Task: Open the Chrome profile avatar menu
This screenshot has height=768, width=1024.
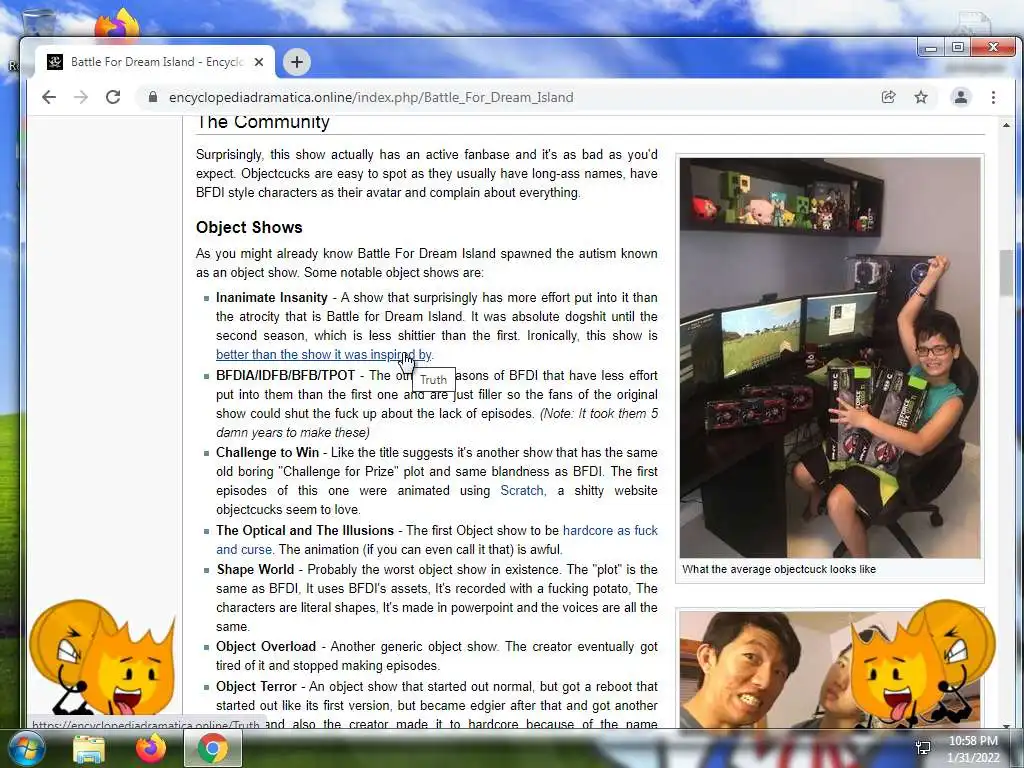Action: [961, 97]
